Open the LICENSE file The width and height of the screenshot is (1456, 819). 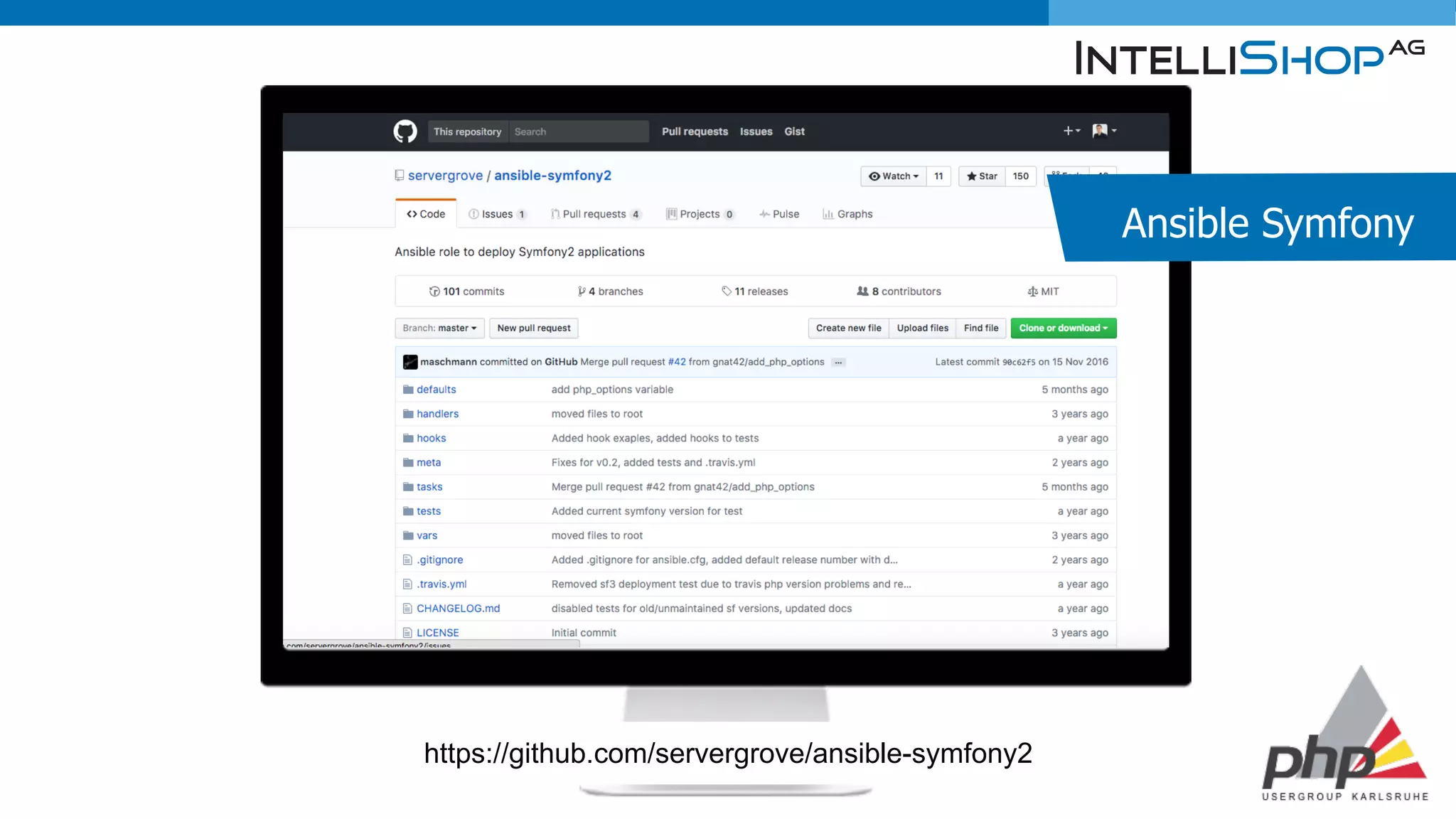click(438, 633)
